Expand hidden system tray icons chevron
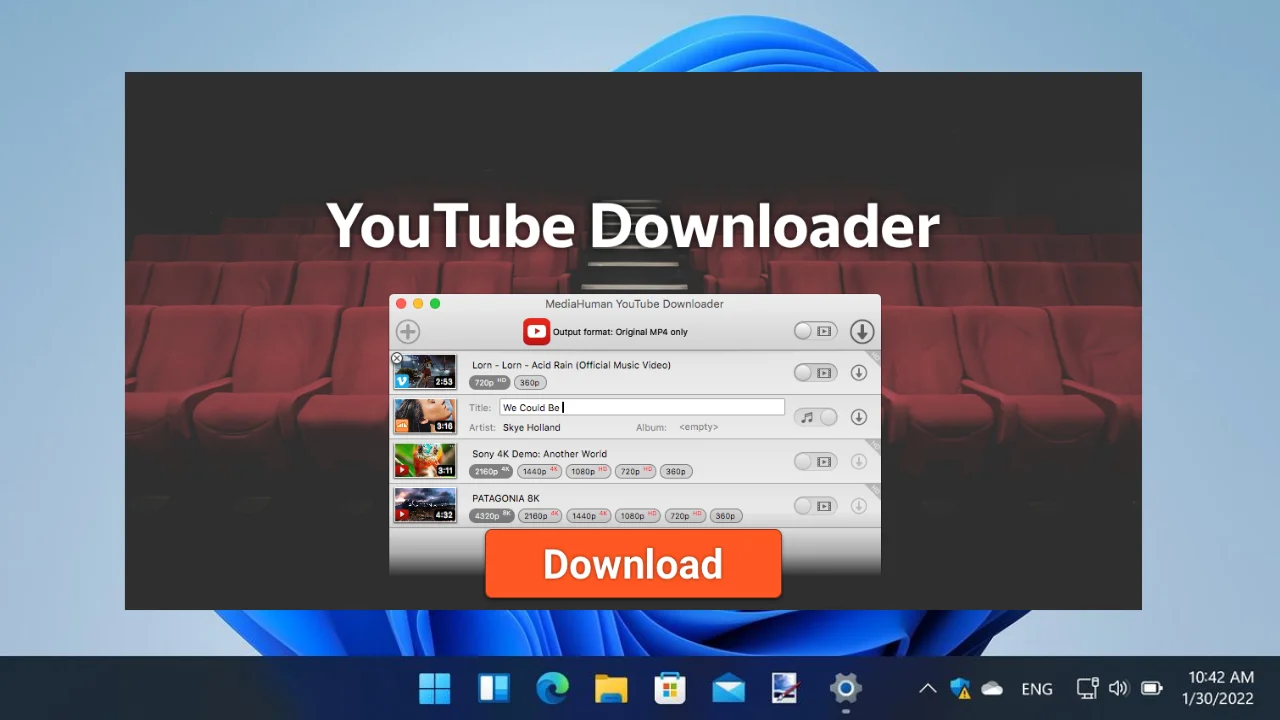Viewport: 1280px width, 720px height. (928, 688)
